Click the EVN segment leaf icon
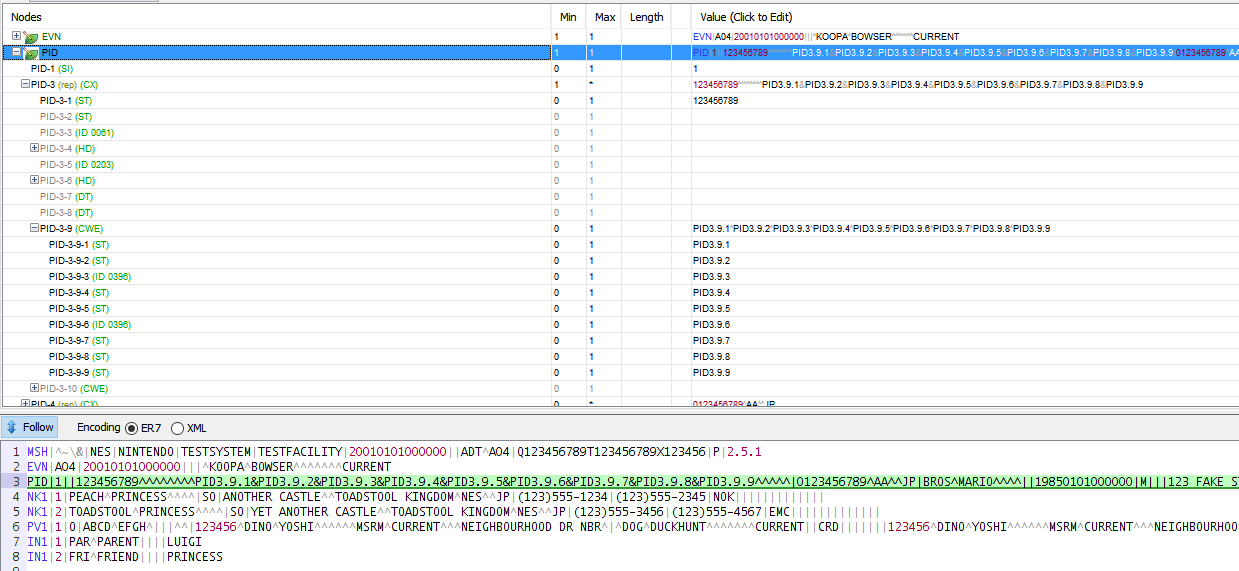The height and width of the screenshot is (571, 1239). pyautogui.click(x=31, y=37)
